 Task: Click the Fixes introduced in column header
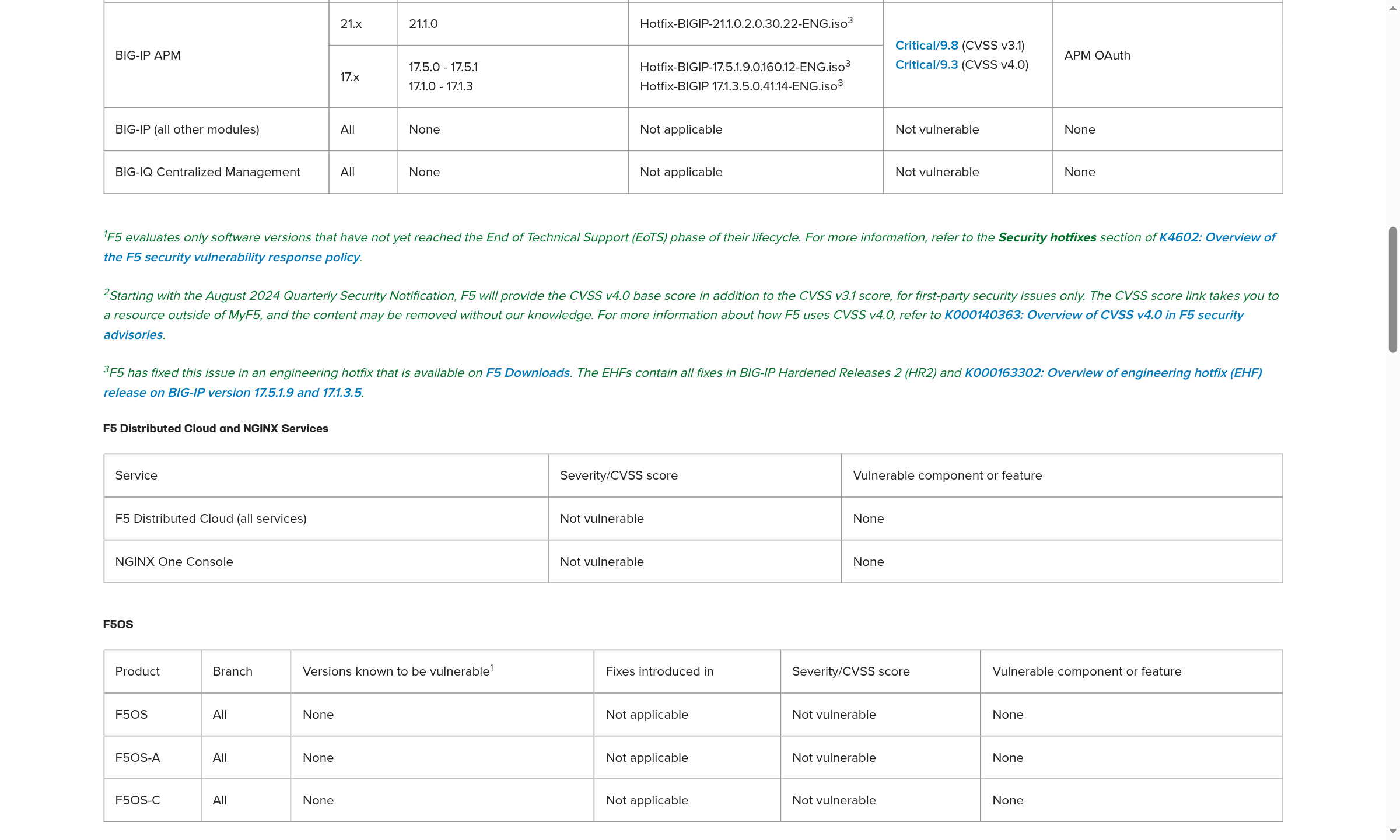(x=687, y=671)
